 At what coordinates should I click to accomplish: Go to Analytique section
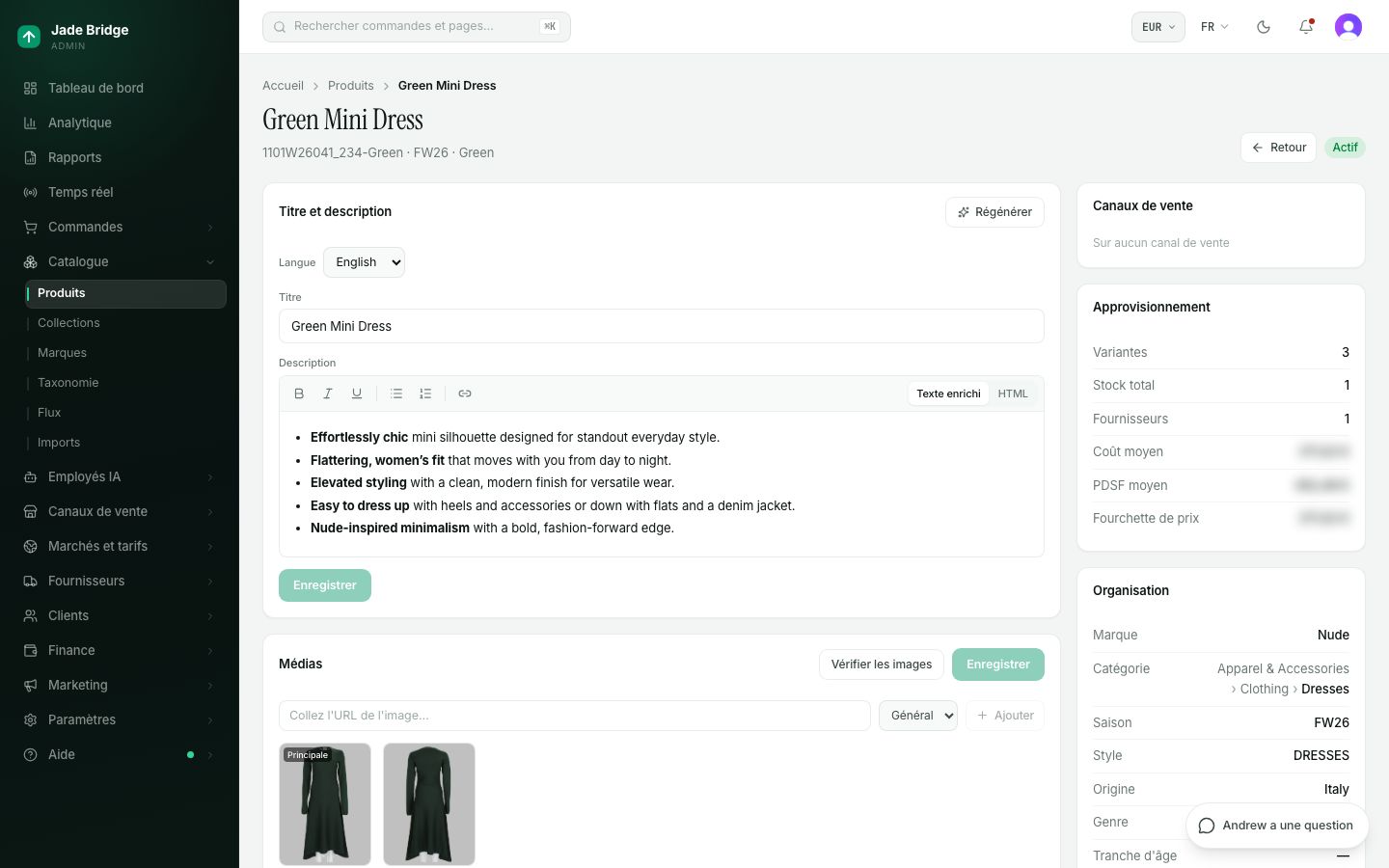pos(120,122)
